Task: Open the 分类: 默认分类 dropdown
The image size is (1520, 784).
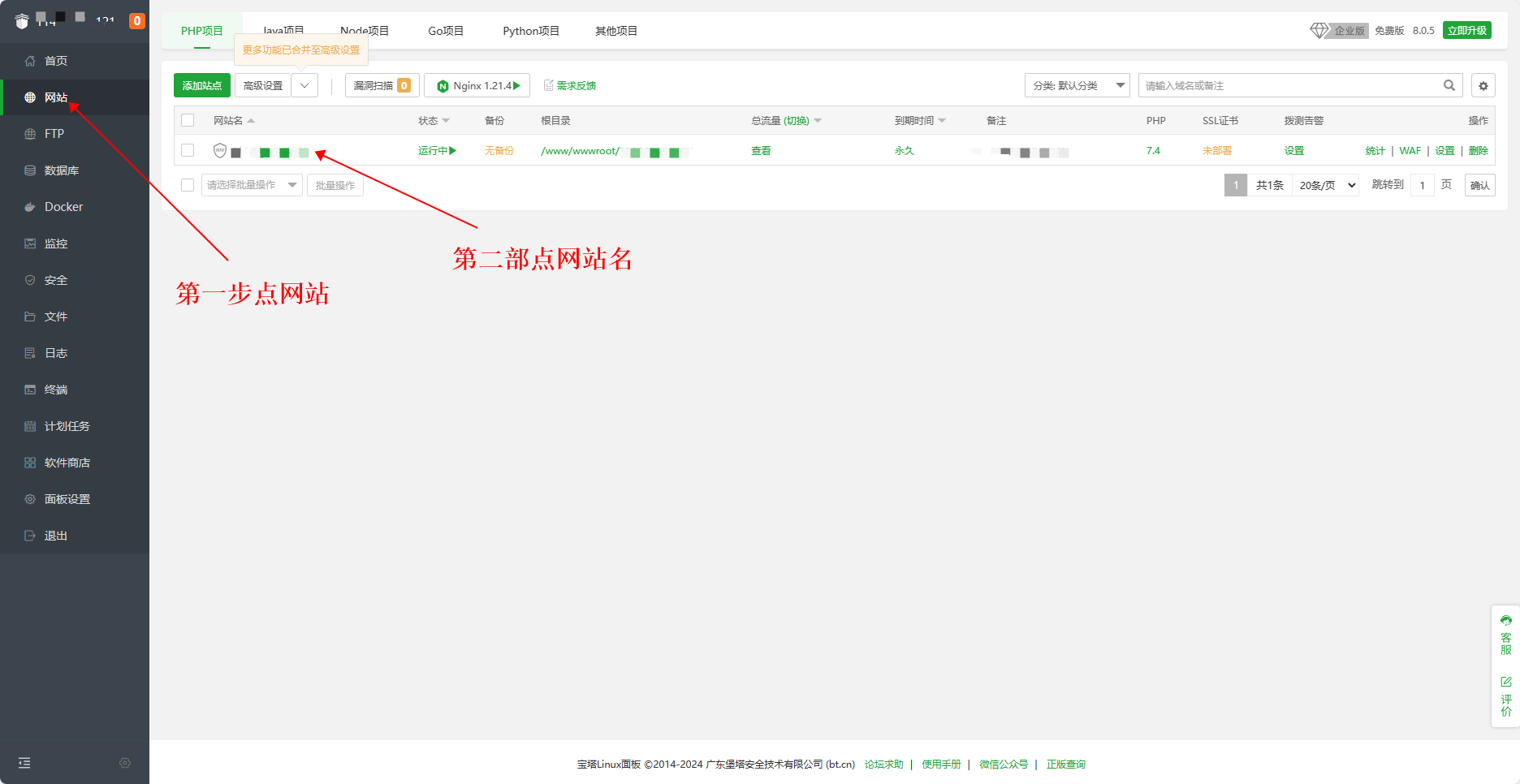Action: (x=1077, y=86)
